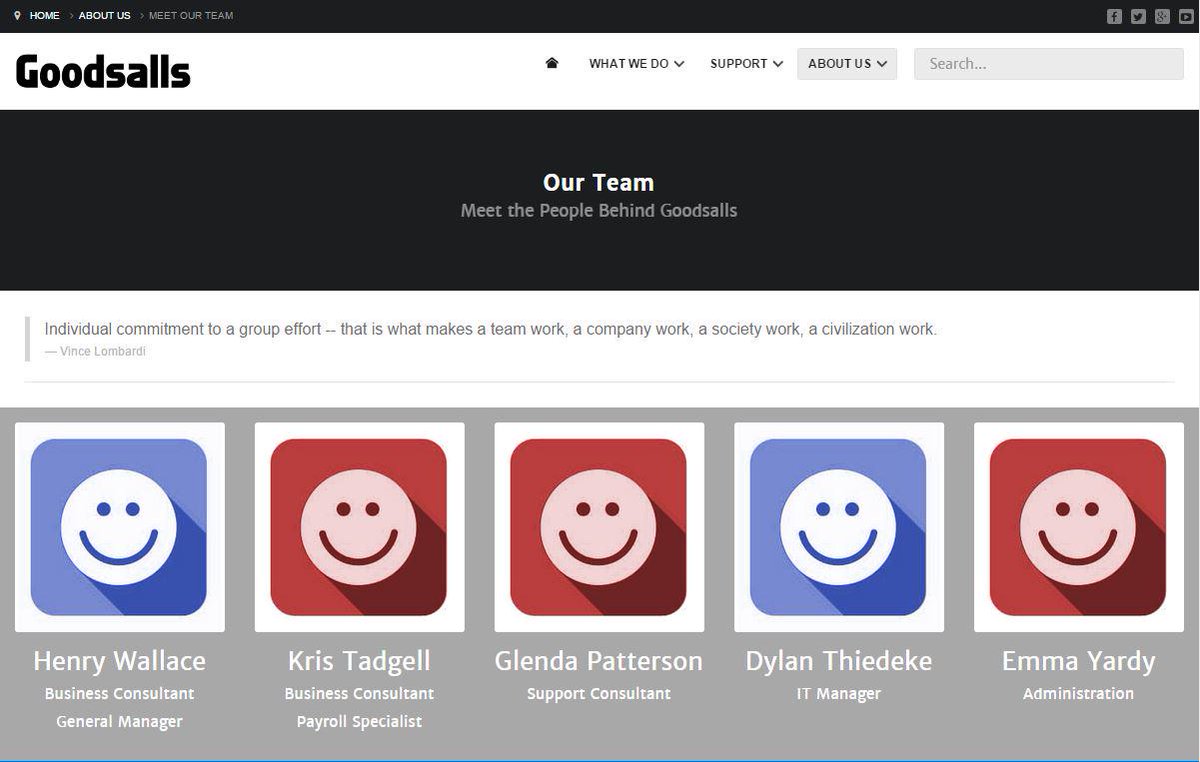This screenshot has width=1200, height=762.
Task: Click the General Manager title text
Action: click(119, 721)
